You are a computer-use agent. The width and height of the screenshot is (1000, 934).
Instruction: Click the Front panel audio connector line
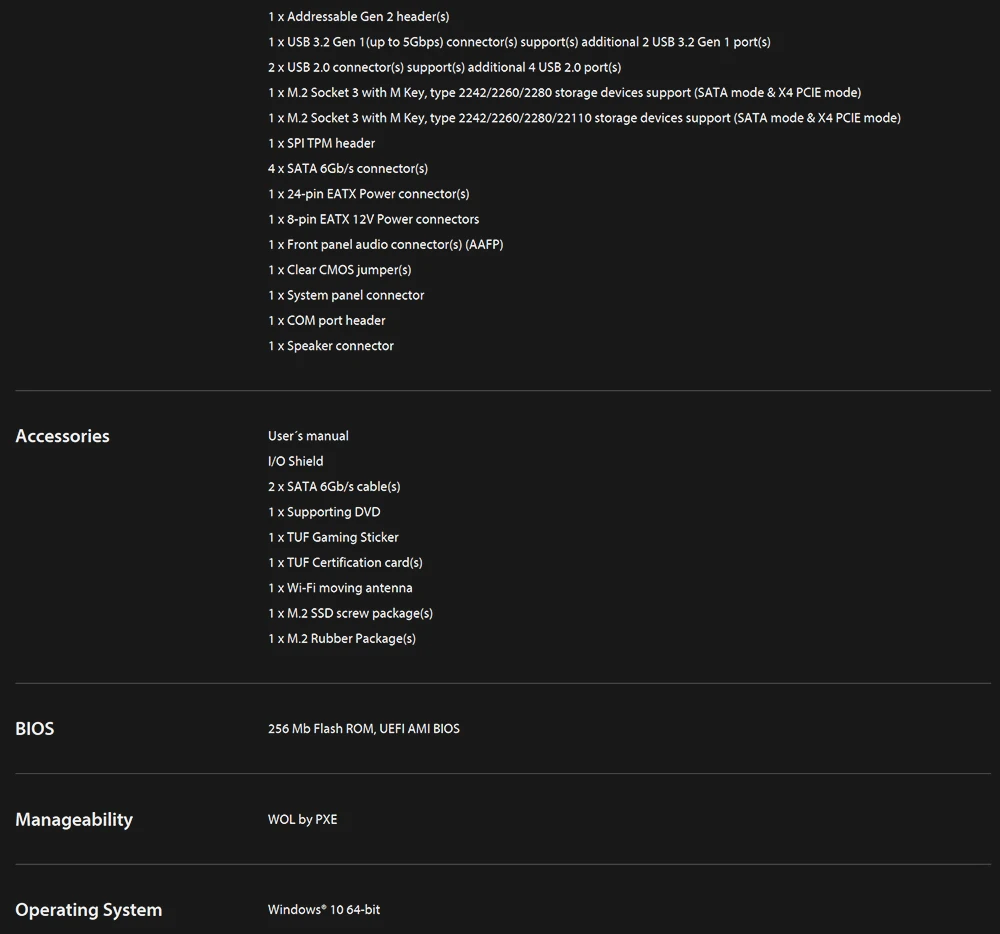pos(385,245)
